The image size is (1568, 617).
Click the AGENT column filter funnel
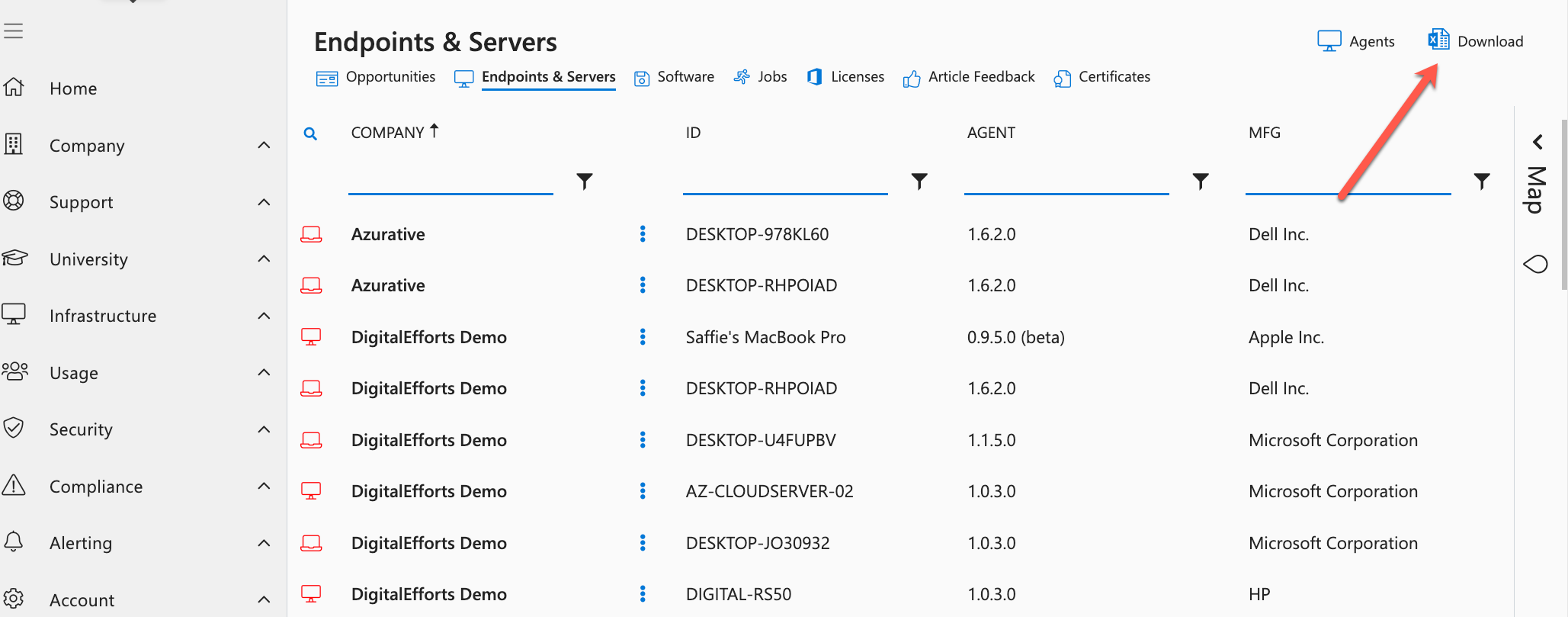click(x=1201, y=181)
